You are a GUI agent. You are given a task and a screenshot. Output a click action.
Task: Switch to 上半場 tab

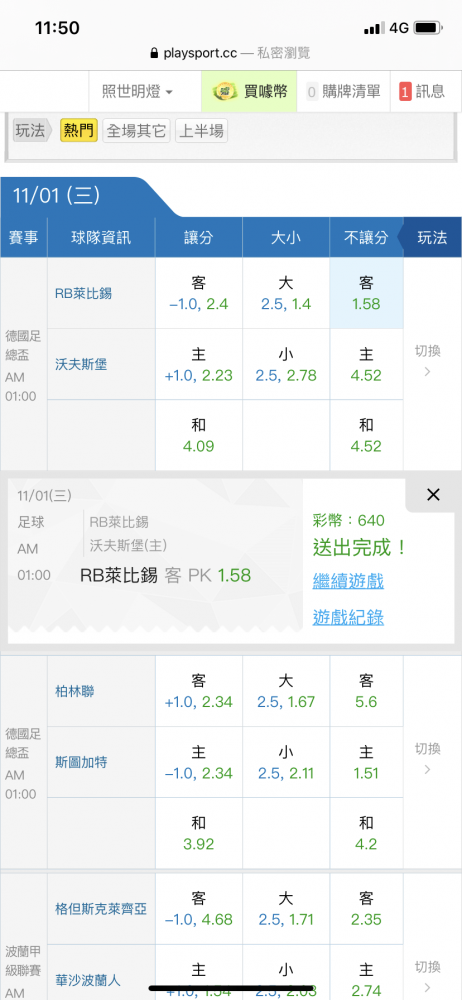tap(201, 131)
